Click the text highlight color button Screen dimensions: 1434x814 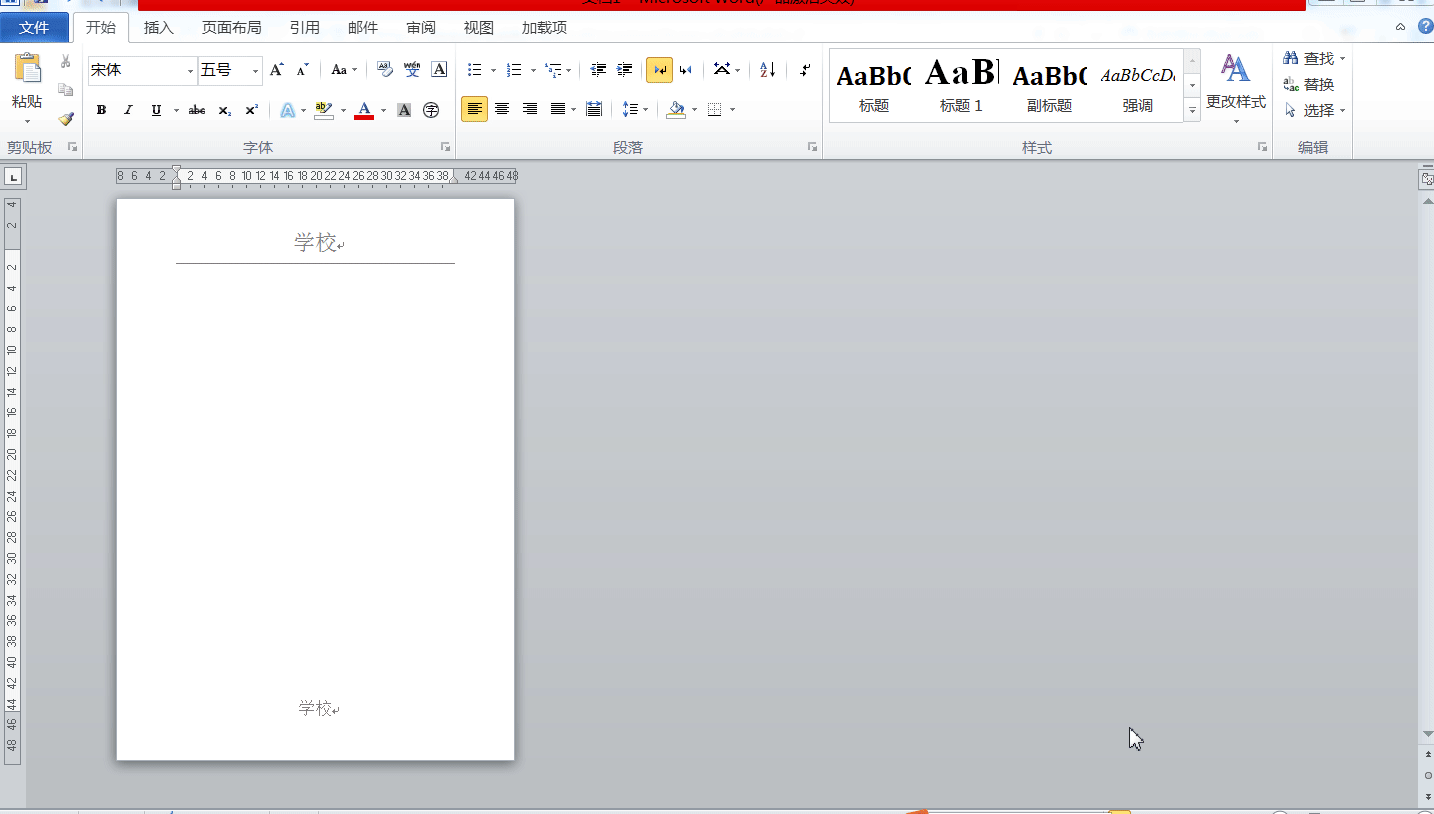coord(323,110)
